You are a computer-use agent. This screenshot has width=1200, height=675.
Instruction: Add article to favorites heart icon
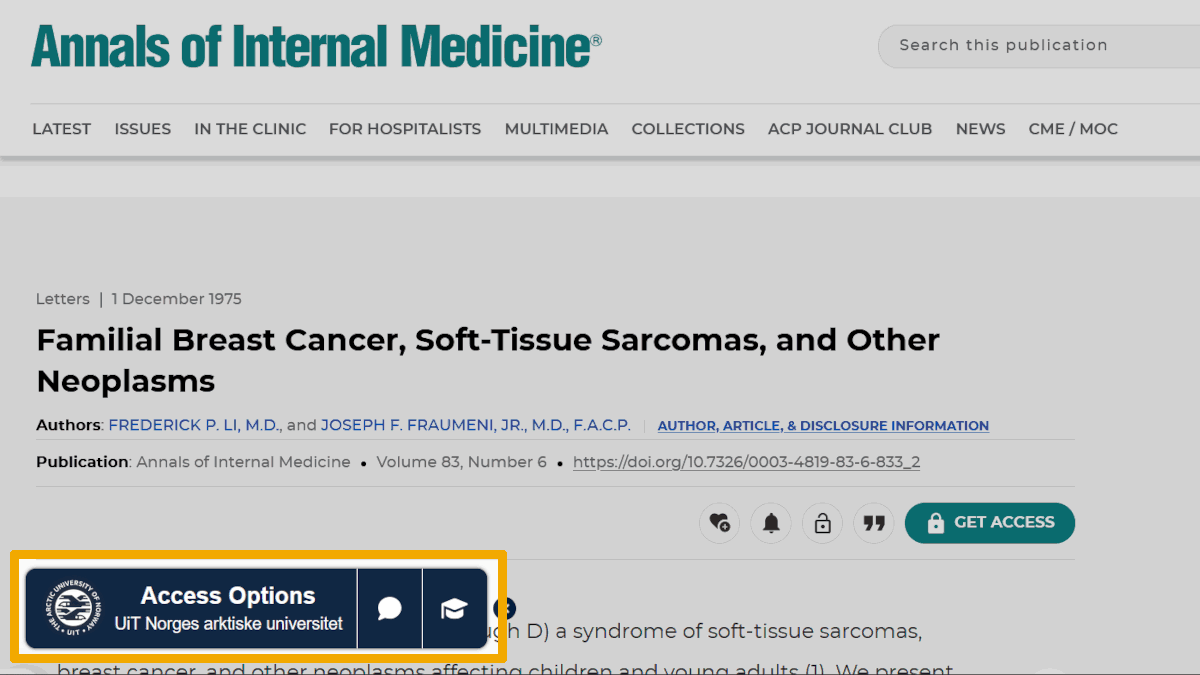[719, 523]
